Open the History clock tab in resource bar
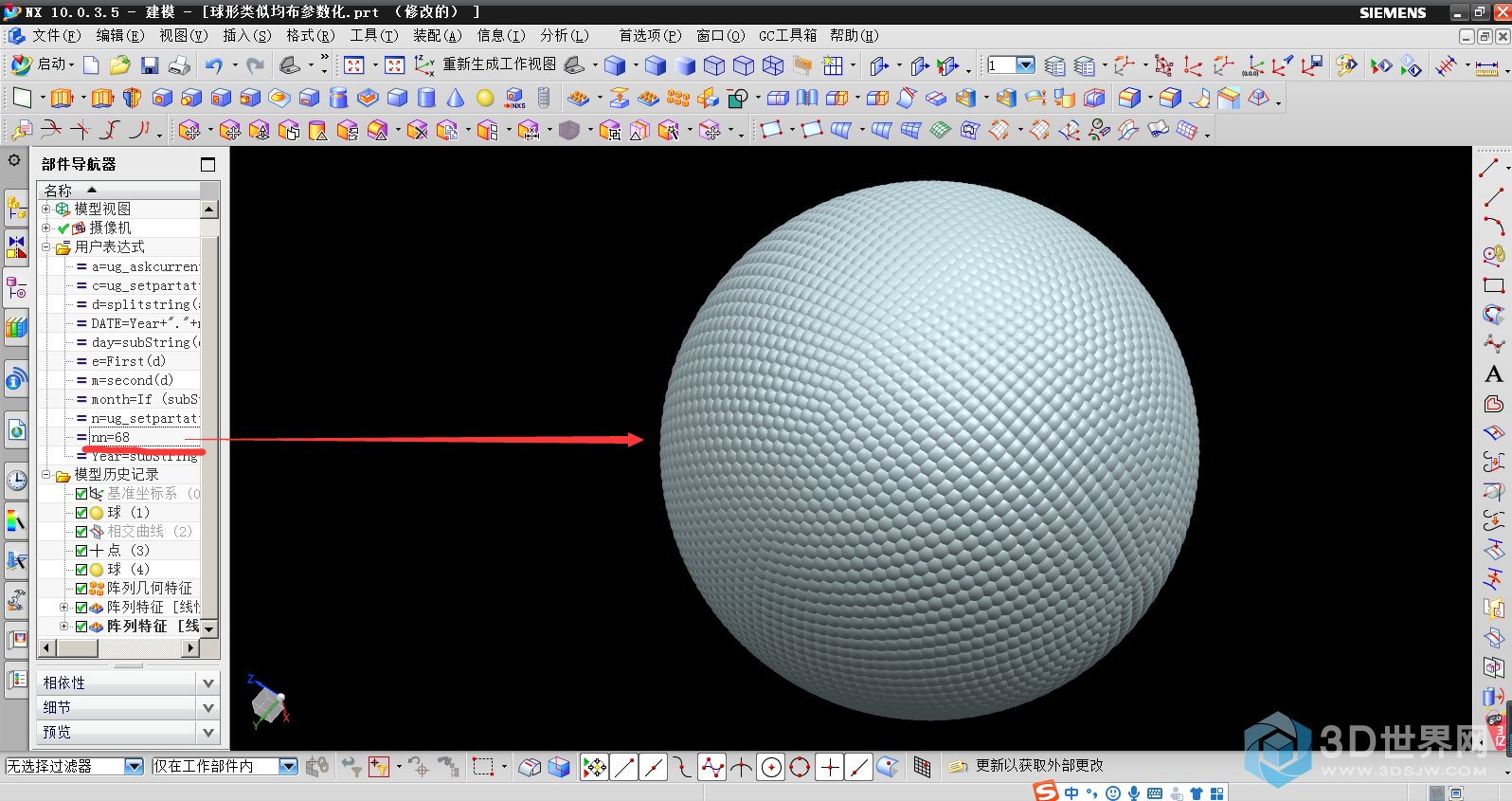This screenshot has width=1512, height=801. pos(17,481)
